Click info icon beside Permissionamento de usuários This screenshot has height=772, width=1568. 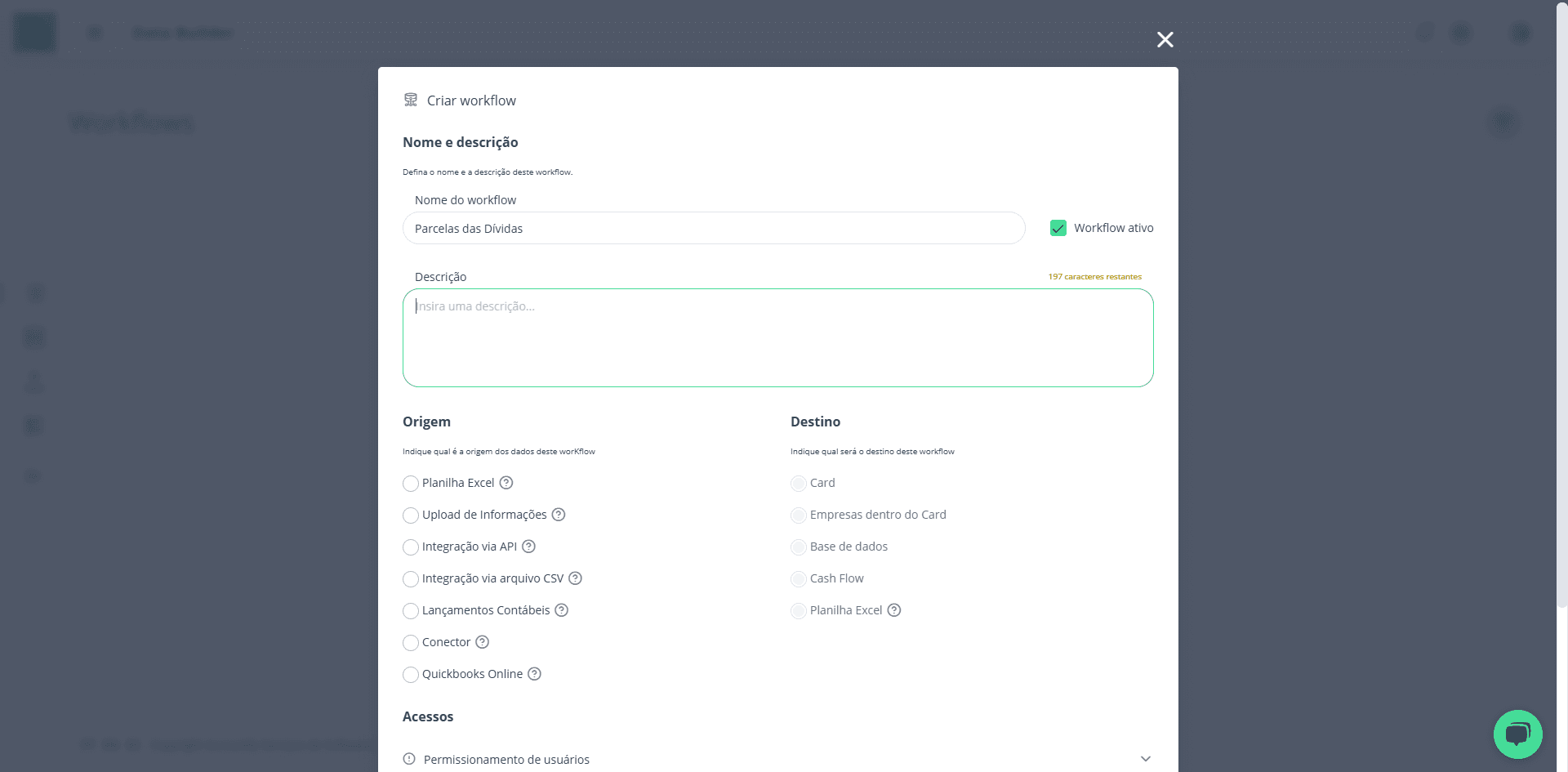(409, 759)
